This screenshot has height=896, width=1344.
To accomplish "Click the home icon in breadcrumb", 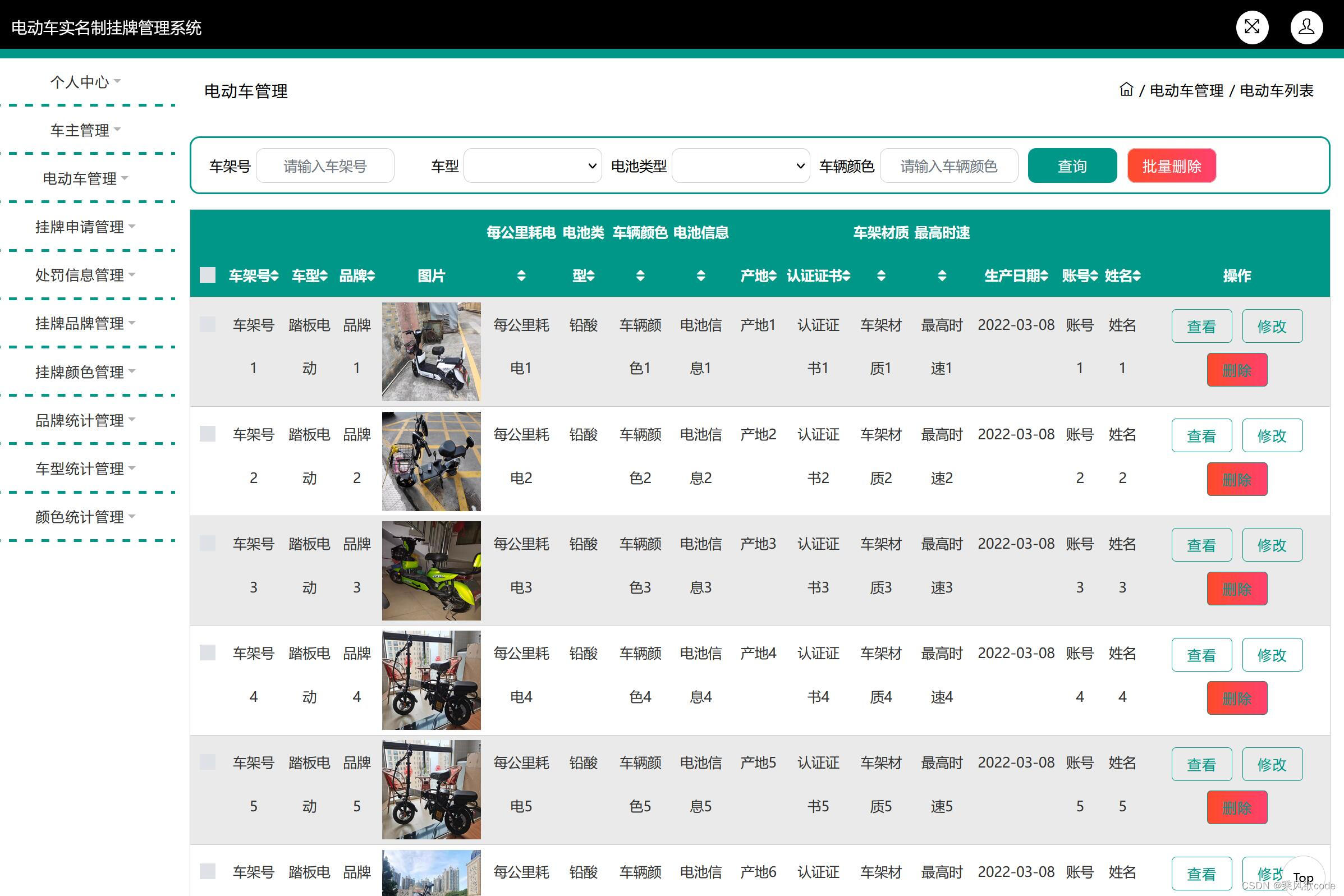I will click(x=1126, y=90).
